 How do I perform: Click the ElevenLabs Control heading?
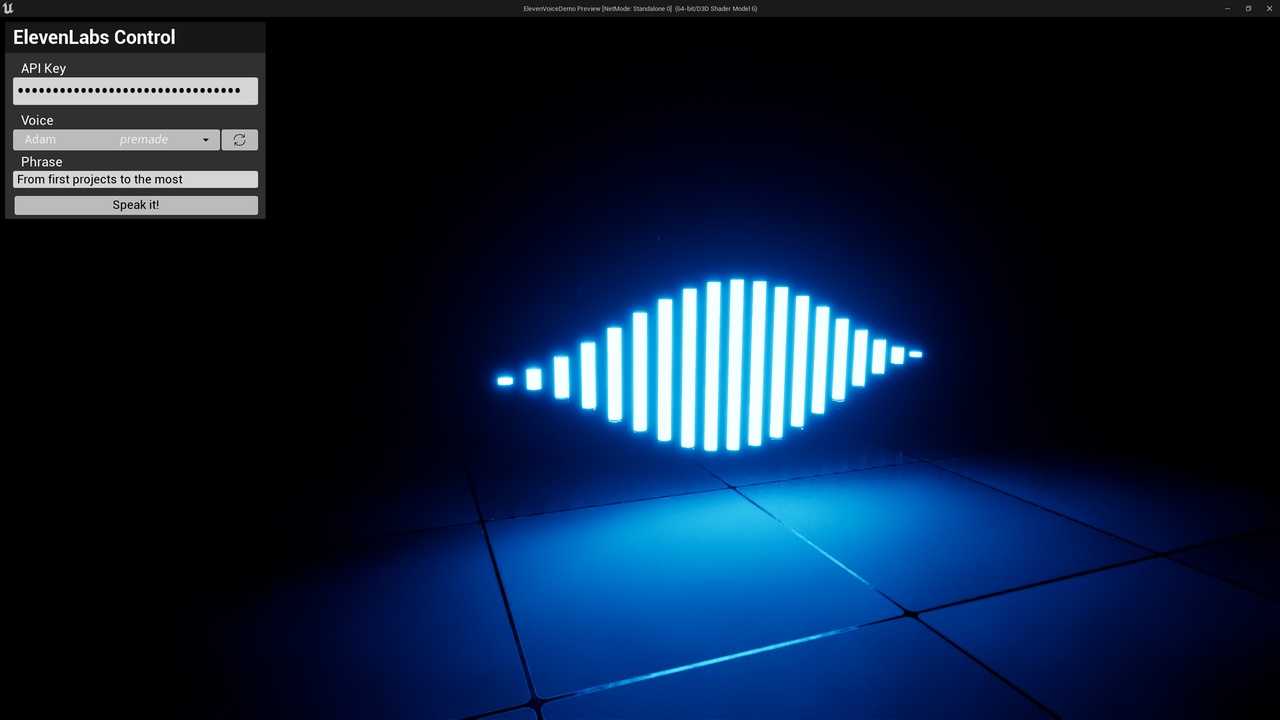point(94,37)
